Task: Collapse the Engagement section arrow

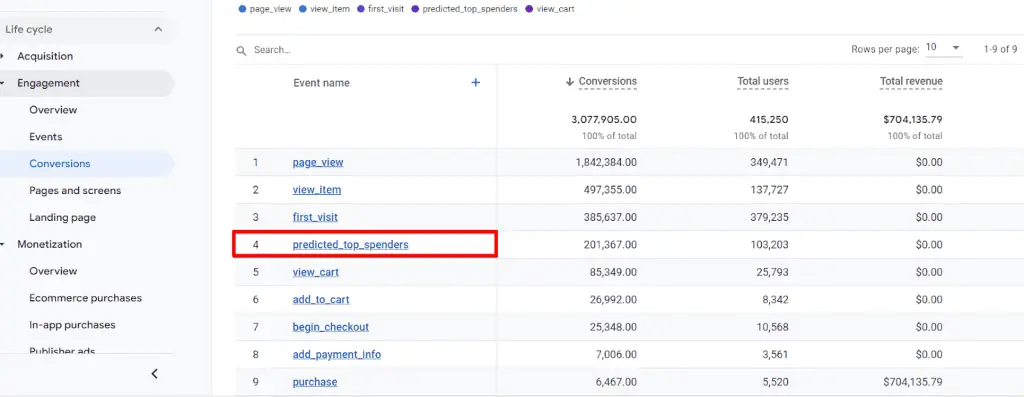Action: pyautogui.click(x=3, y=84)
